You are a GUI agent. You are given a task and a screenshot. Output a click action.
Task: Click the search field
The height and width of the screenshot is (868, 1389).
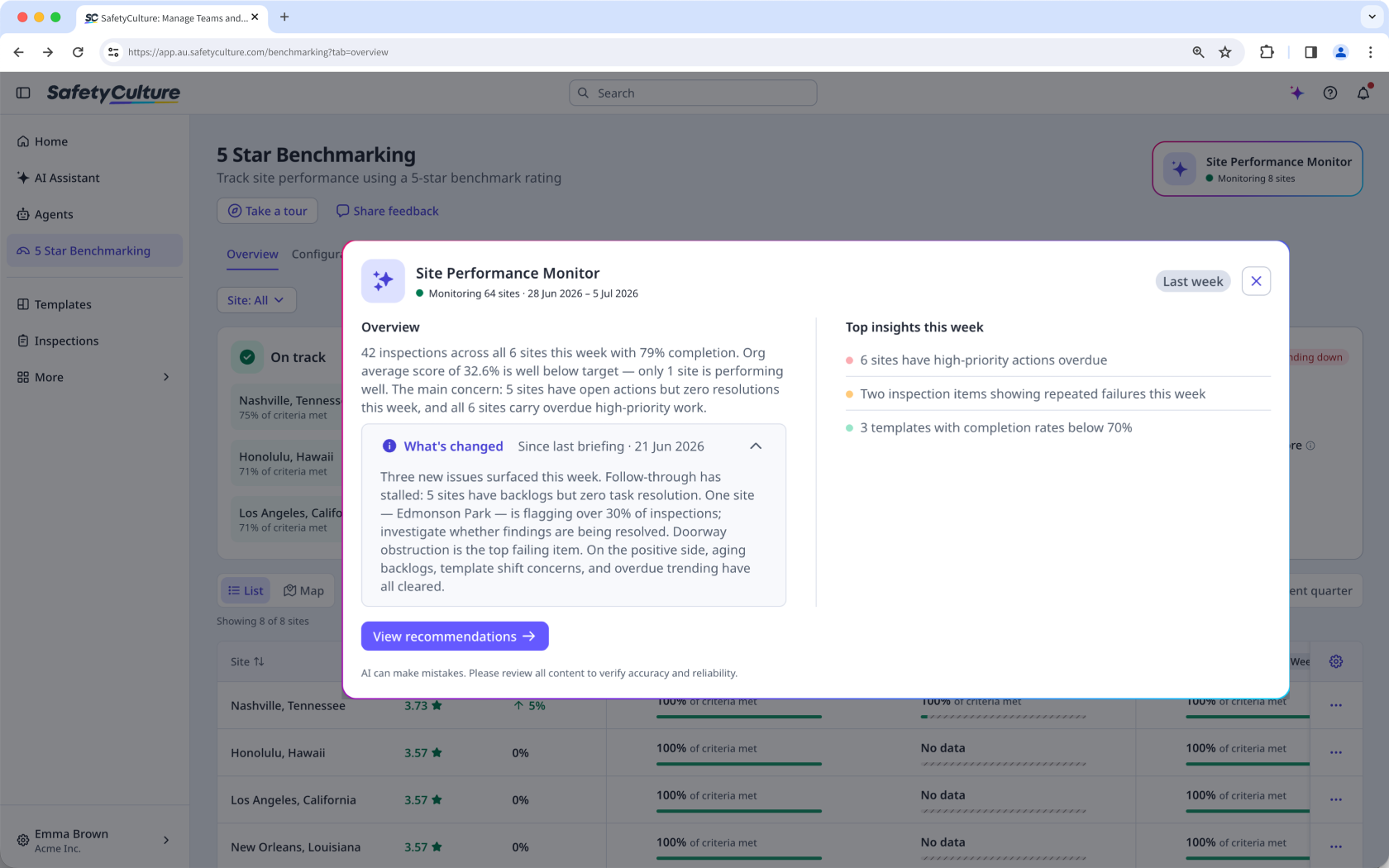[693, 93]
